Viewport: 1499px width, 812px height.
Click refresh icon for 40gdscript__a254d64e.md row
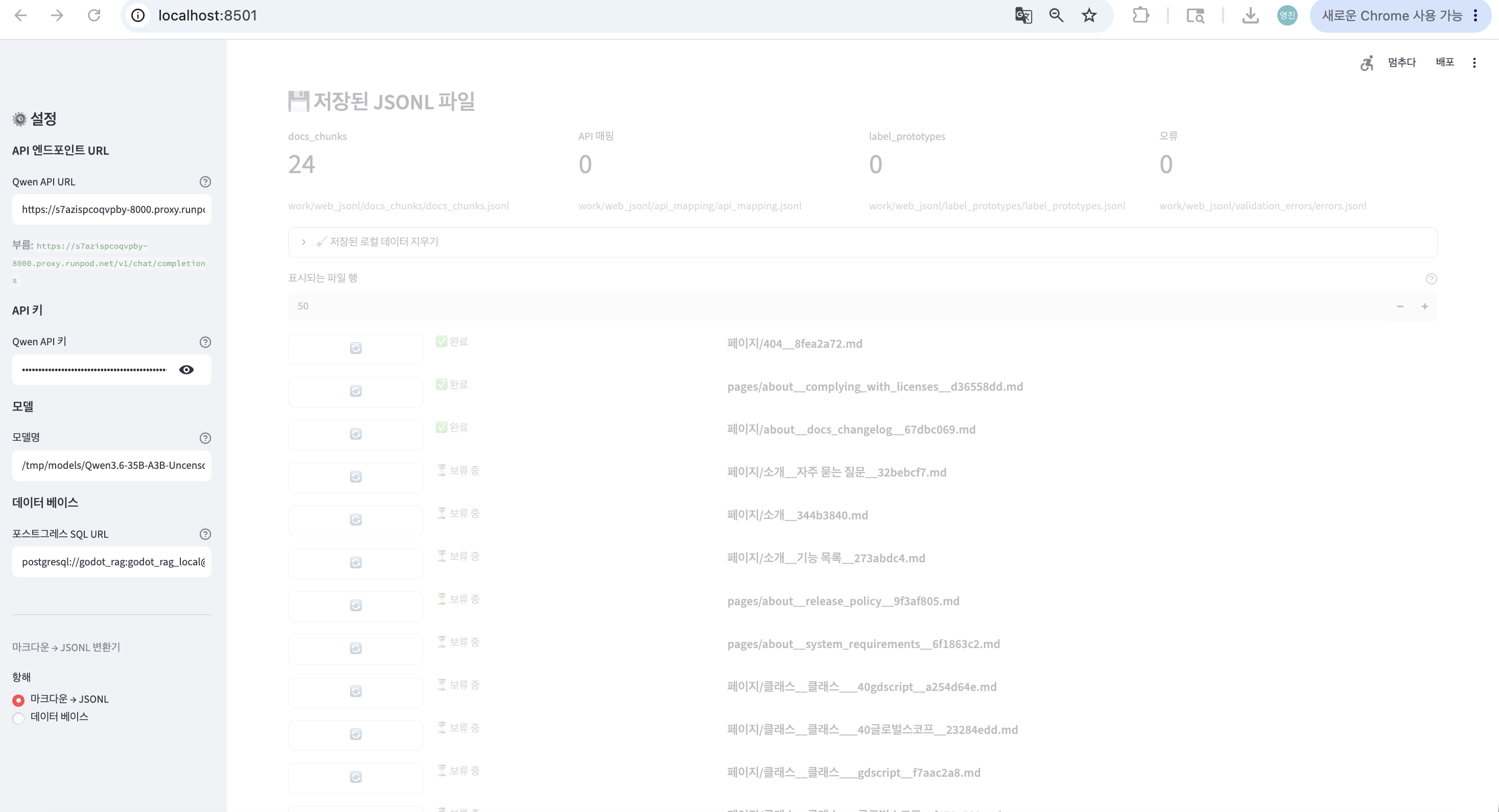point(356,691)
